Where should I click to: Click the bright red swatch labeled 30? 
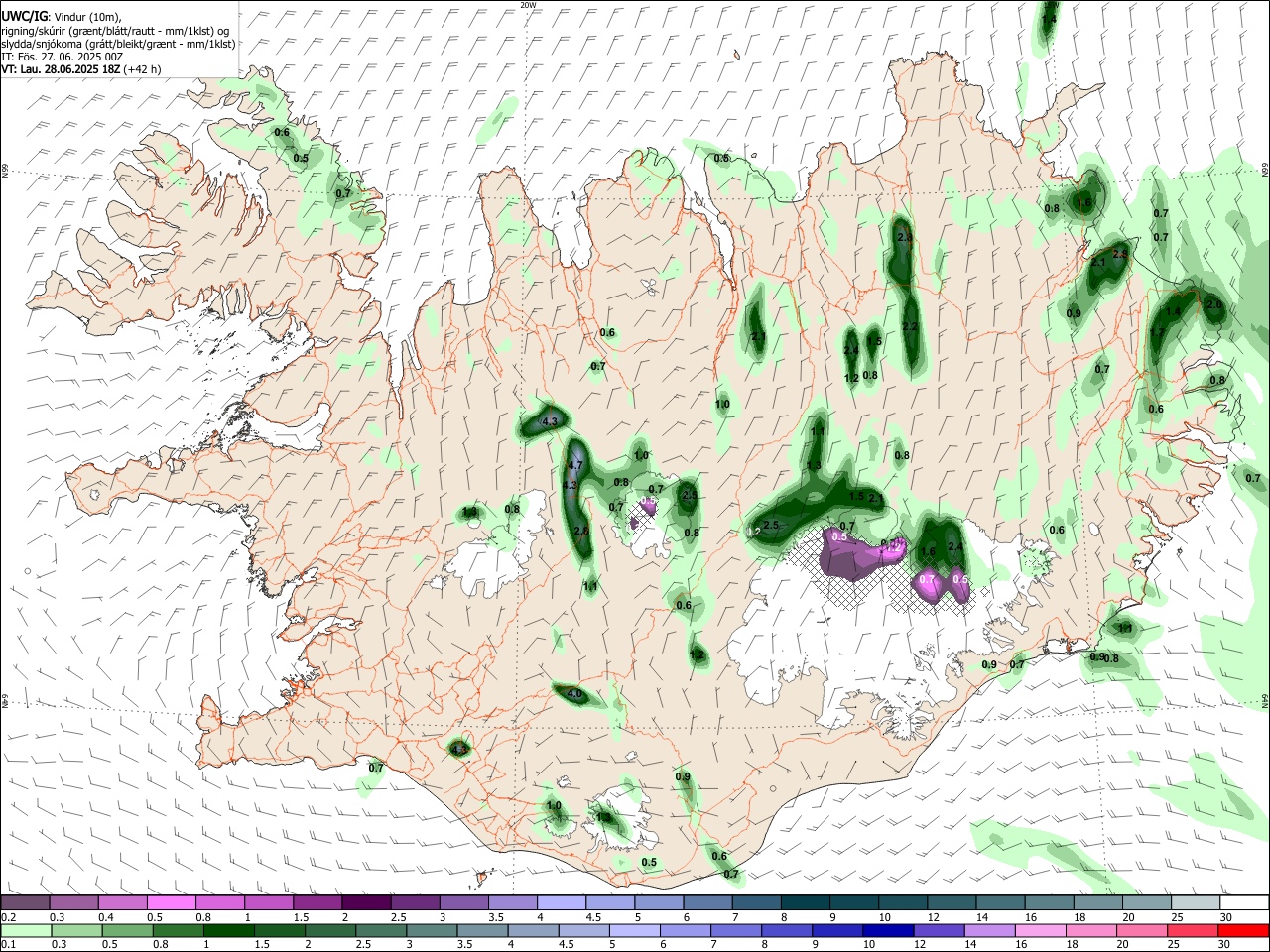[x=1243, y=930]
